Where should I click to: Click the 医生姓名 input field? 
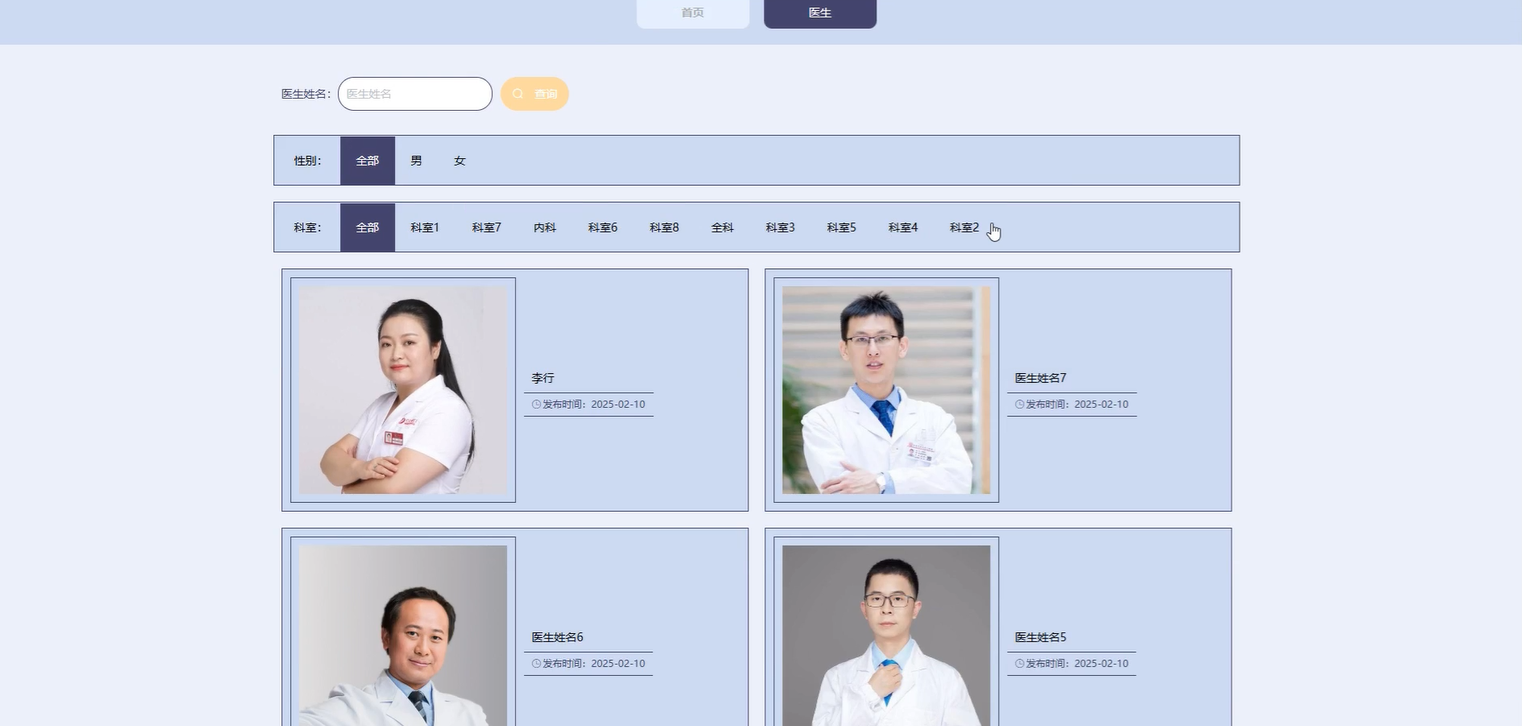tap(414, 93)
